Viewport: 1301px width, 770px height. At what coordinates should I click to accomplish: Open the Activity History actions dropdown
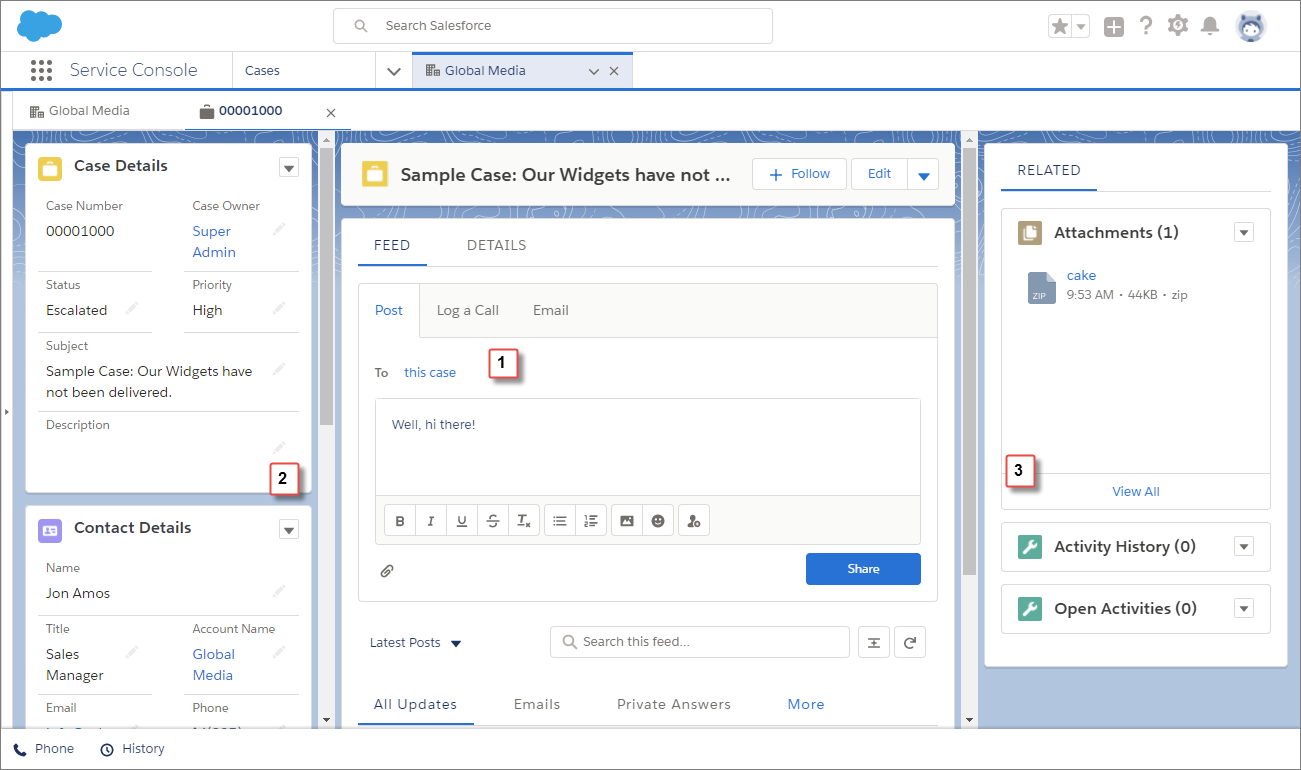1244,547
